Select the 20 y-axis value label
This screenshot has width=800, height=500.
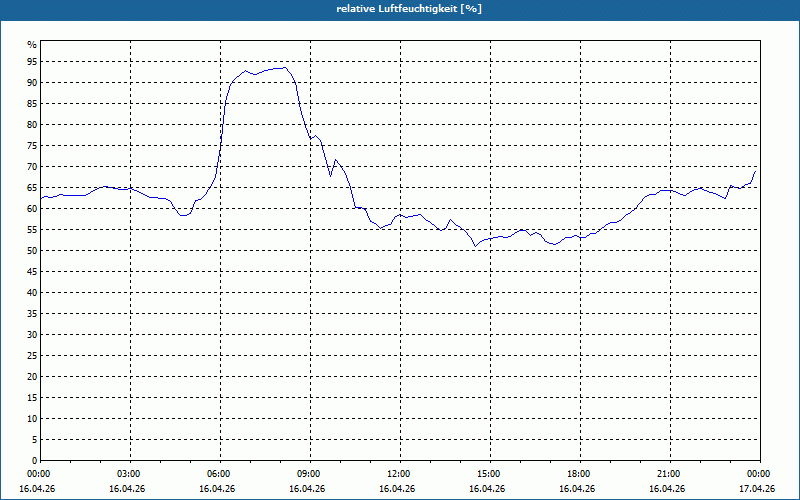32,377
